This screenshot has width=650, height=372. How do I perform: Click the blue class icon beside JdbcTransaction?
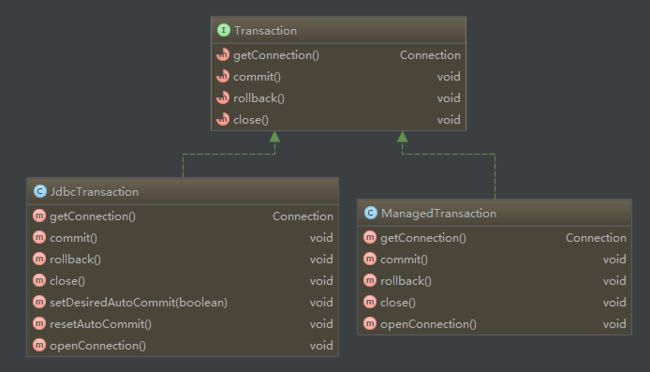[x=40, y=191]
